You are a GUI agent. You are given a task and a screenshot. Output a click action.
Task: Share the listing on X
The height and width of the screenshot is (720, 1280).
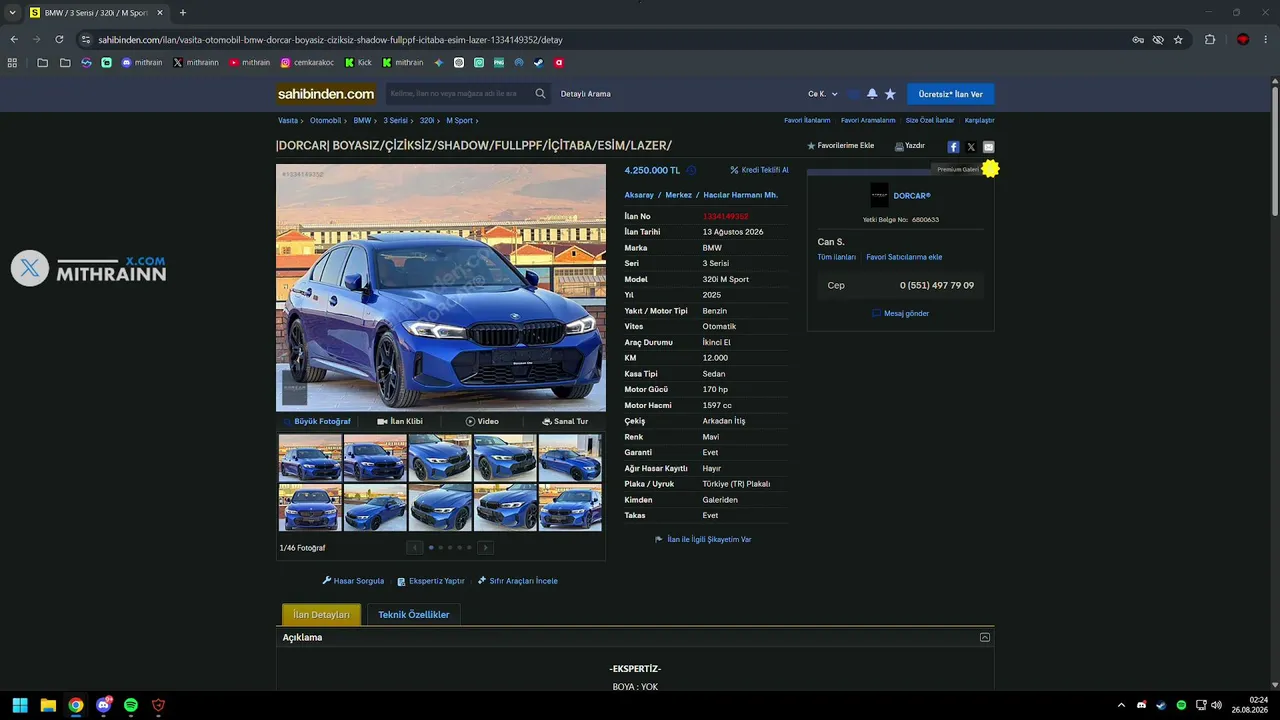pyautogui.click(x=971, y=147)
